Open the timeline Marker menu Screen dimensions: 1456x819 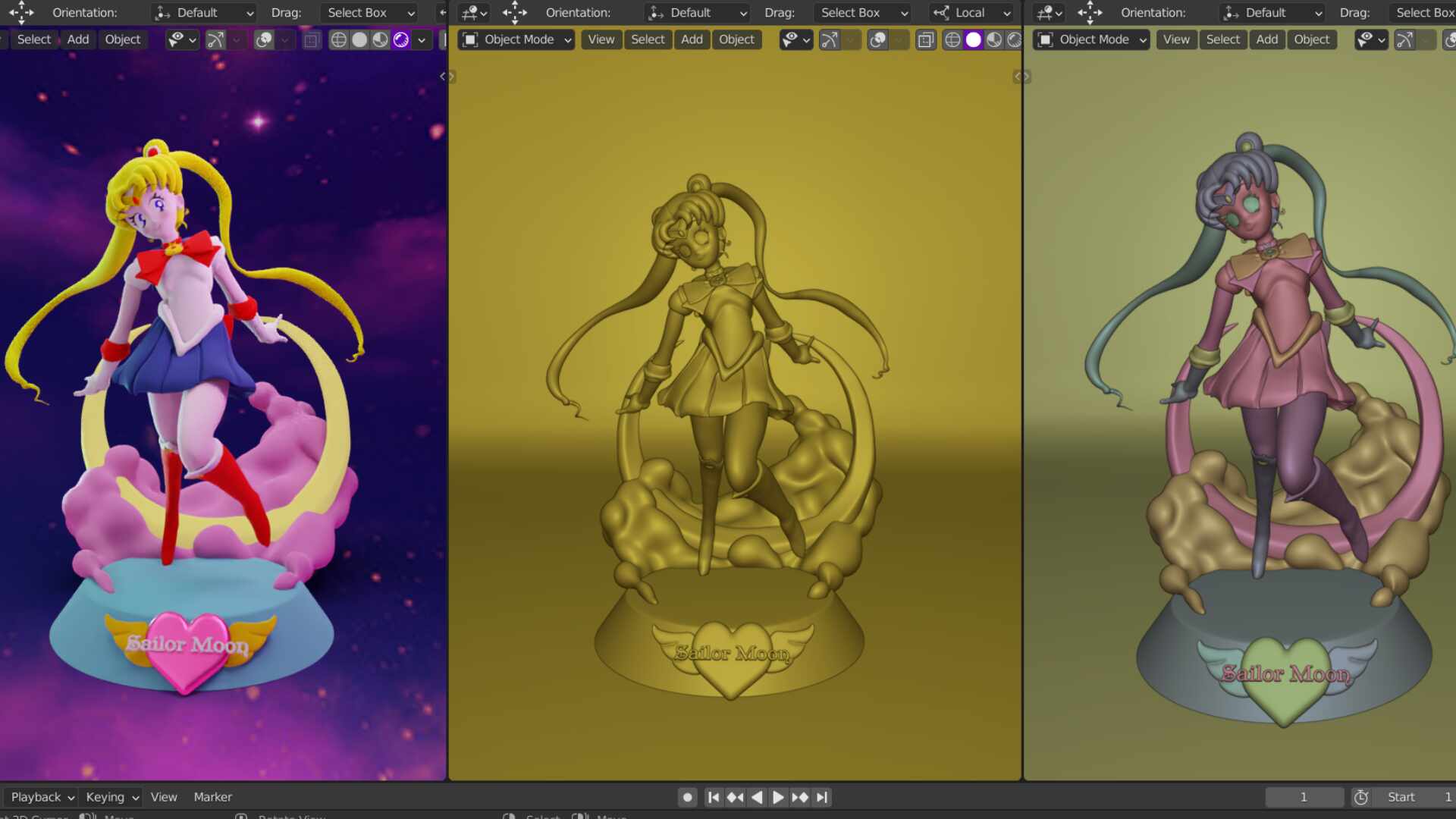click(x=212, y=797)
